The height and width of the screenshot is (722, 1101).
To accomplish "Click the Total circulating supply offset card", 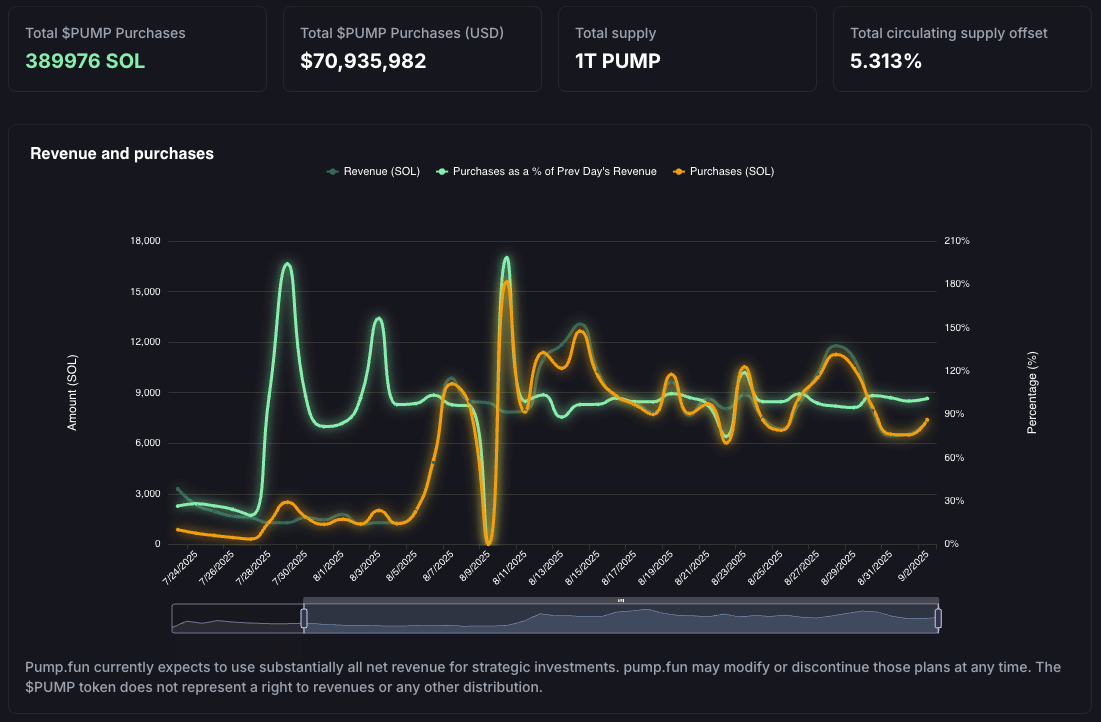I will 962,49.
